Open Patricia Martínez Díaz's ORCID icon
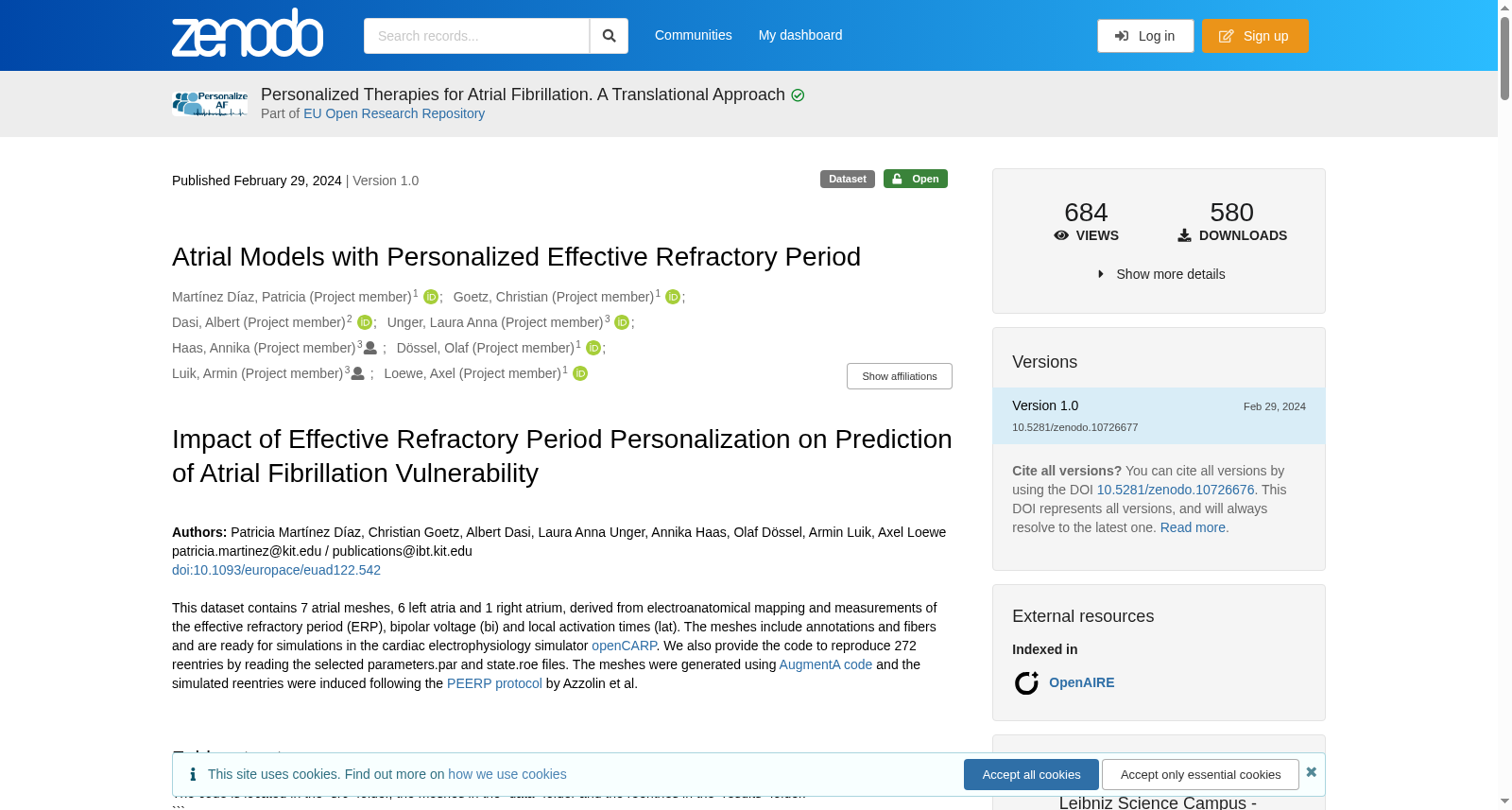Viewport: 1512px width, 810px height. tap(431, 297)
